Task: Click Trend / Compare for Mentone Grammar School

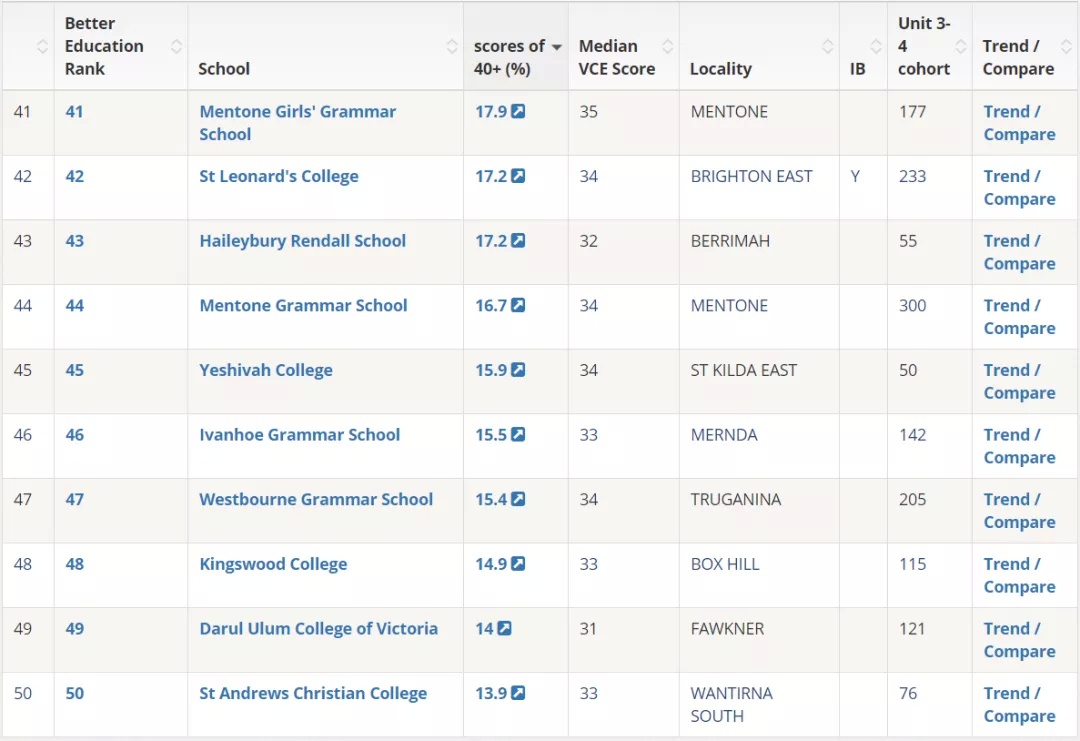Action: (1019, 317)
